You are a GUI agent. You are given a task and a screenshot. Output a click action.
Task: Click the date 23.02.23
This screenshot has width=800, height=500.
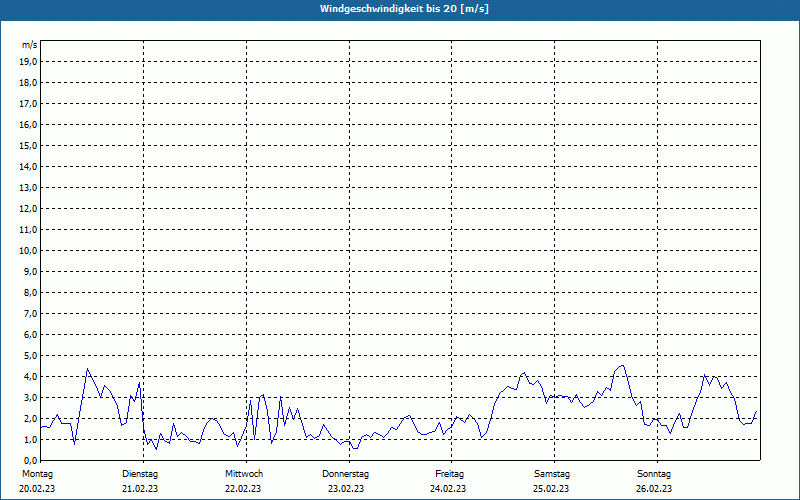click(346, 489)
